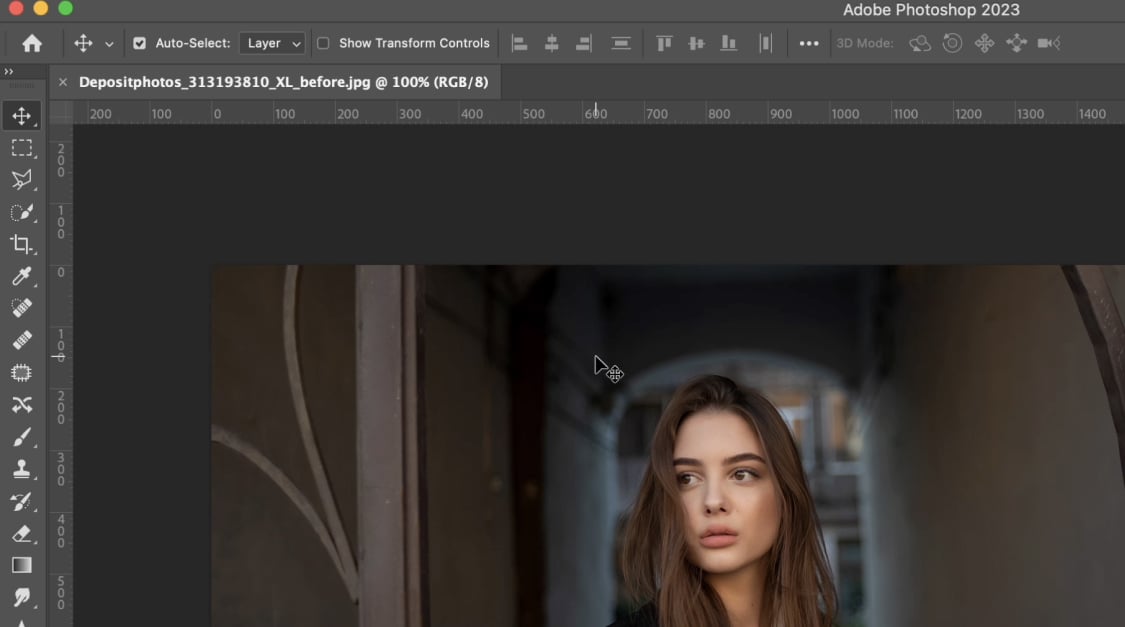Click the Move tool preset icon in options bar

pyautogui.click(x=83, y=43)
